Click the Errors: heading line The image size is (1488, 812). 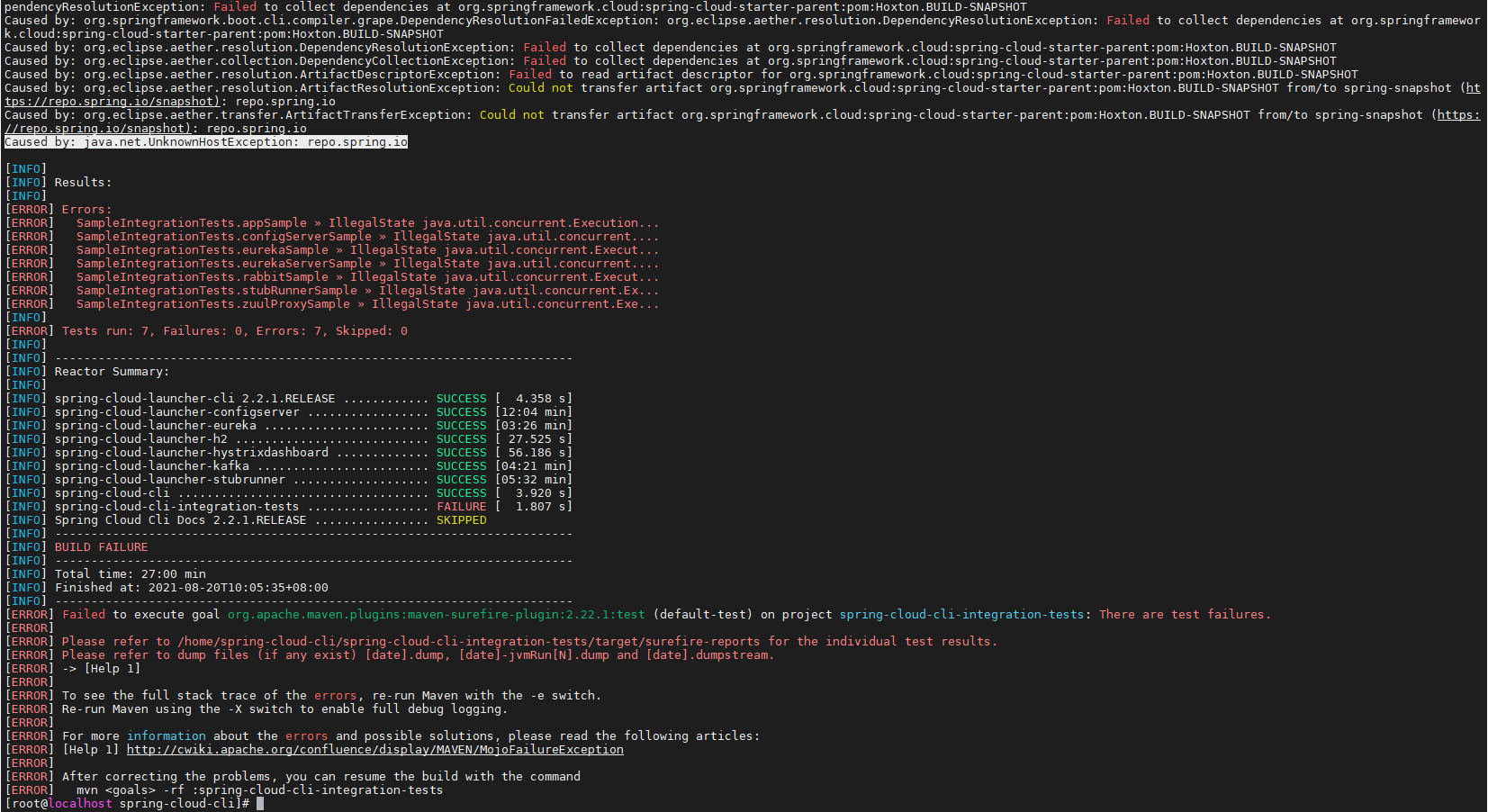click(x=86, y=210)
